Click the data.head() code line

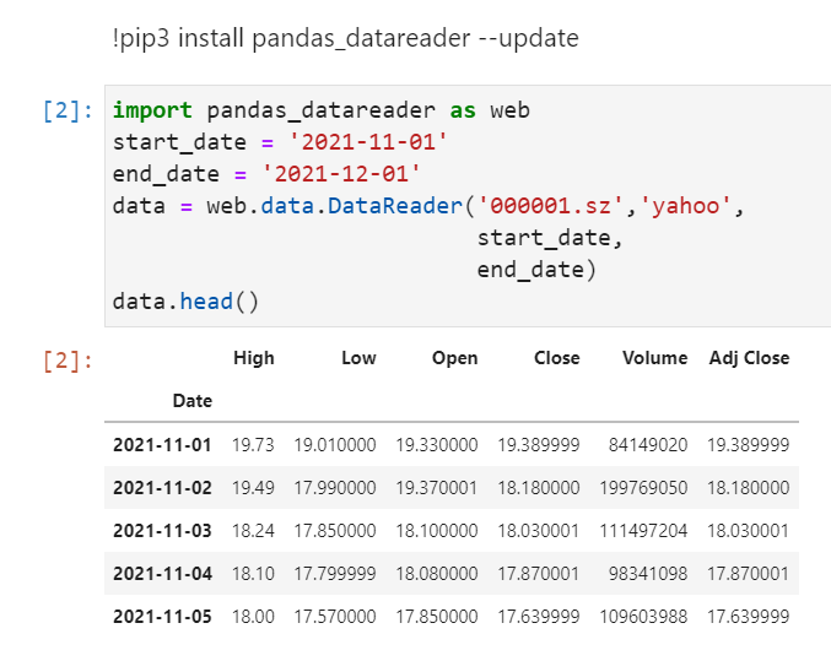[x=186, y=301]
